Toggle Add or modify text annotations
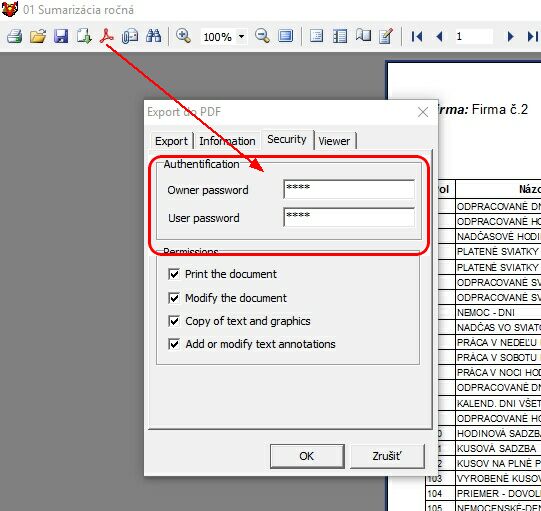Viewport: 541px width, 511px height. coord(174,344)
